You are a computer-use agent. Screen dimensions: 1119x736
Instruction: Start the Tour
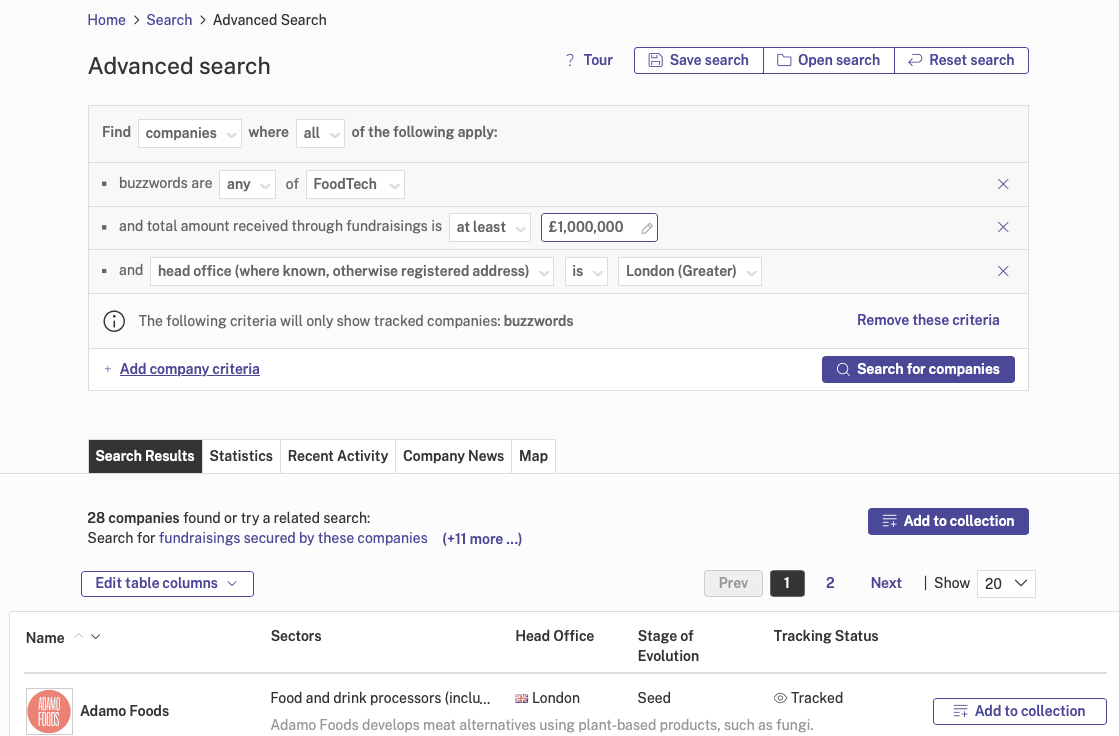click(598, 61)
